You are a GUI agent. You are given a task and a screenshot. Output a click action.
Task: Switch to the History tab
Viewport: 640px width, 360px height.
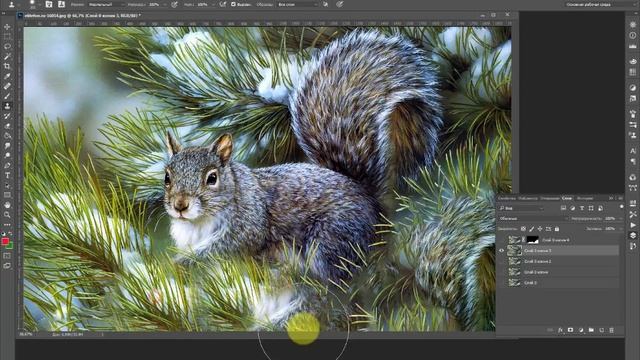(584, 198)
